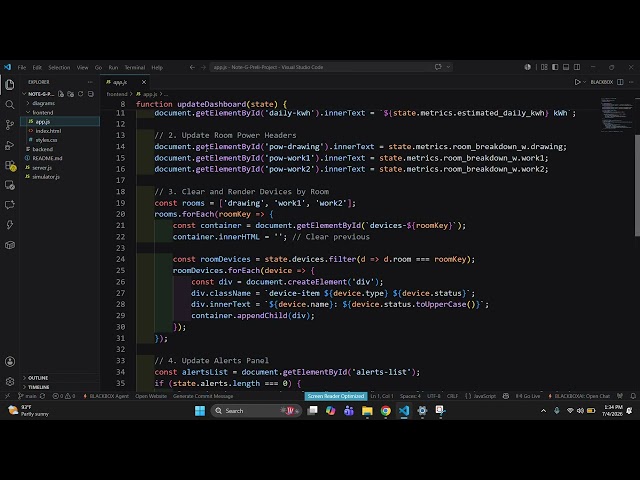Click sync changes icon in status bar

[42, 396]
